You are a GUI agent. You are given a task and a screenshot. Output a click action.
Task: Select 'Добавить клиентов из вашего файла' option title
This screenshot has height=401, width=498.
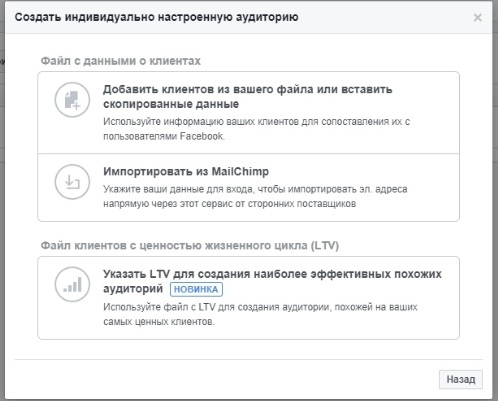tap(247, 97)
